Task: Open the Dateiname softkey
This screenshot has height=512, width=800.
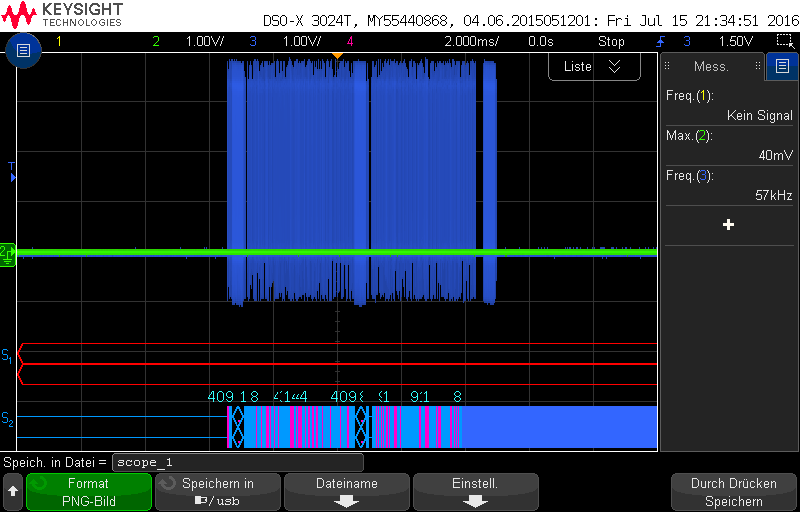Action: click(x=346, y=491)
